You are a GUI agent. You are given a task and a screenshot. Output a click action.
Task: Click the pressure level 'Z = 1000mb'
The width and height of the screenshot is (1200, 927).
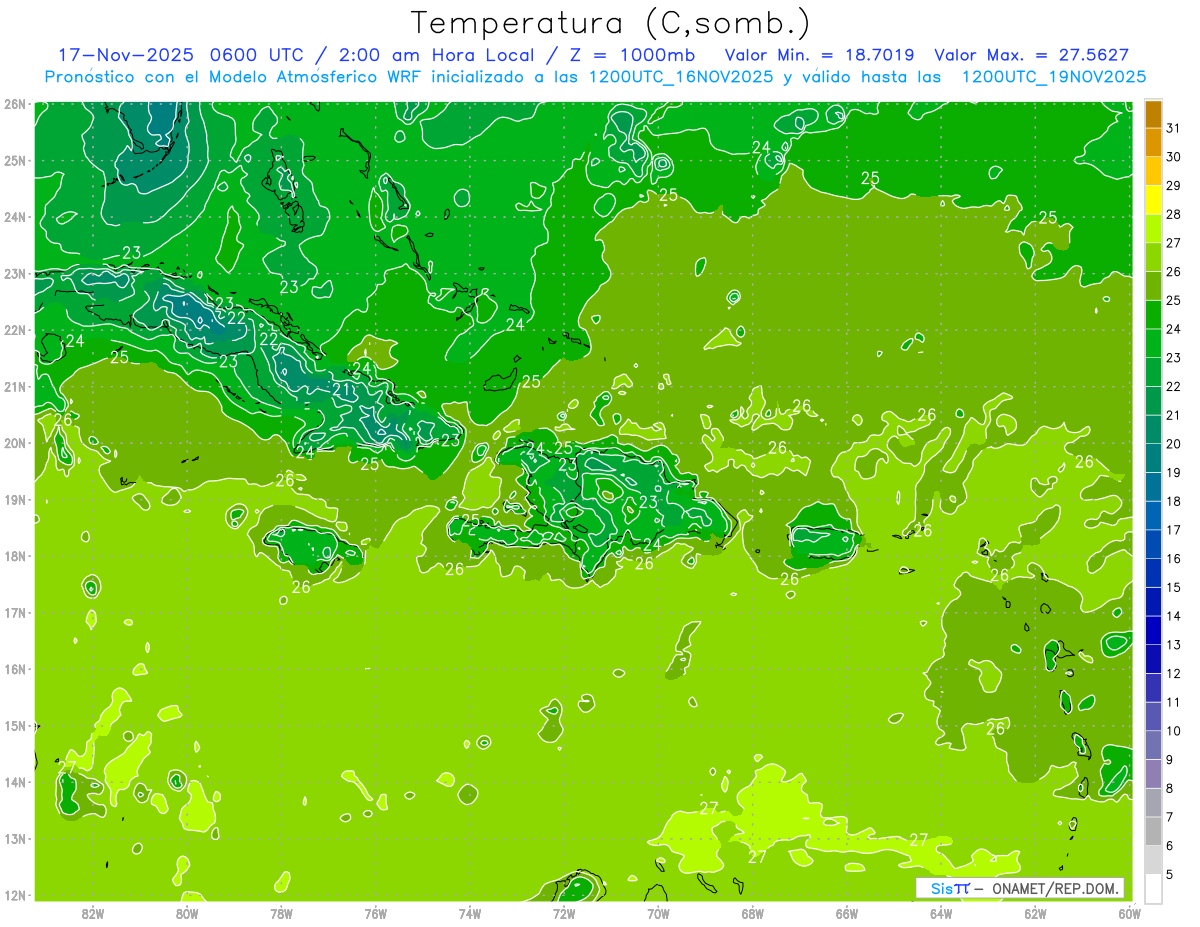pyautogui.click(x=631, y=55)
